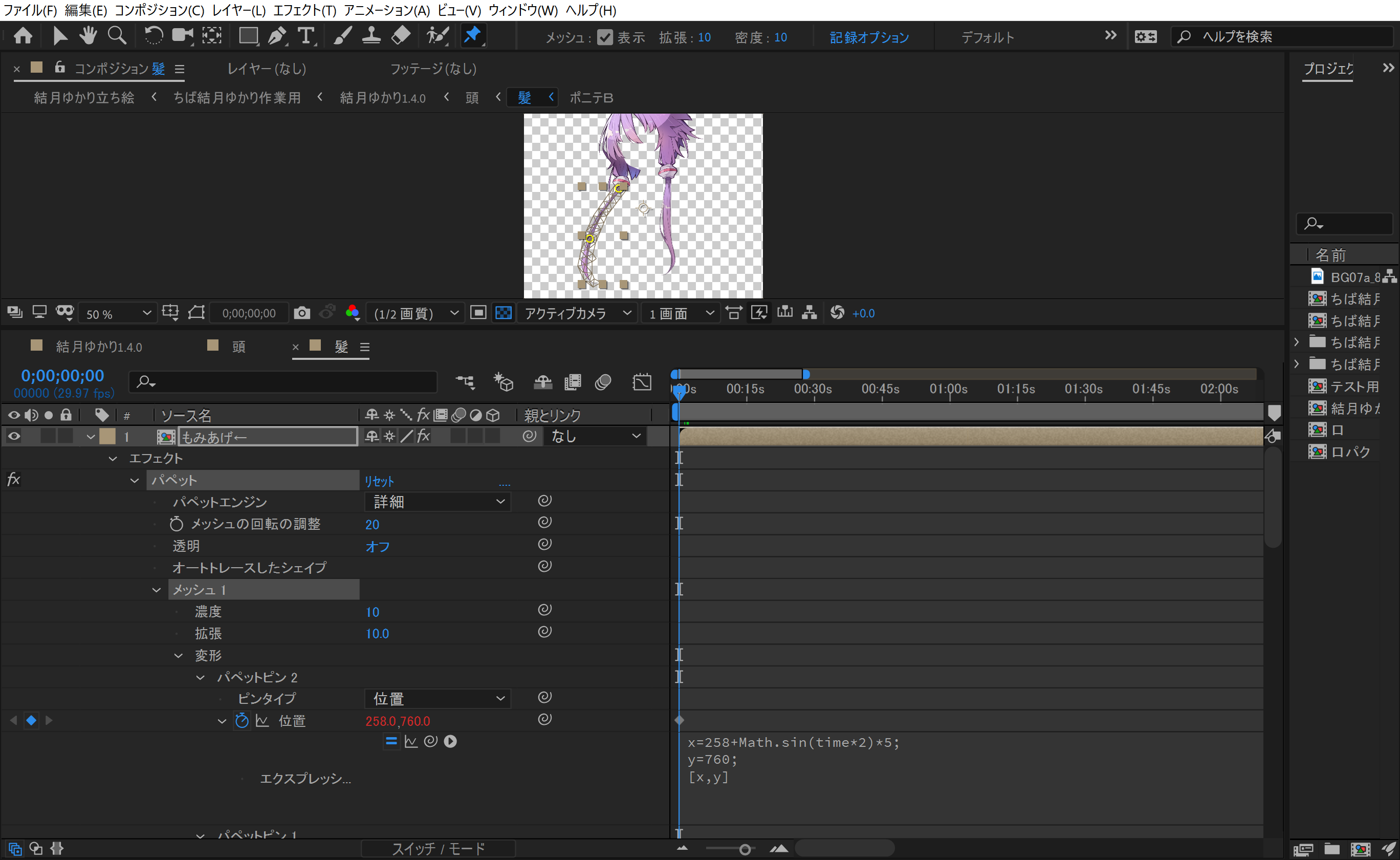Open the ファイル(F) menu
This screenshot has width=1400, height=860.
(30, 10)
